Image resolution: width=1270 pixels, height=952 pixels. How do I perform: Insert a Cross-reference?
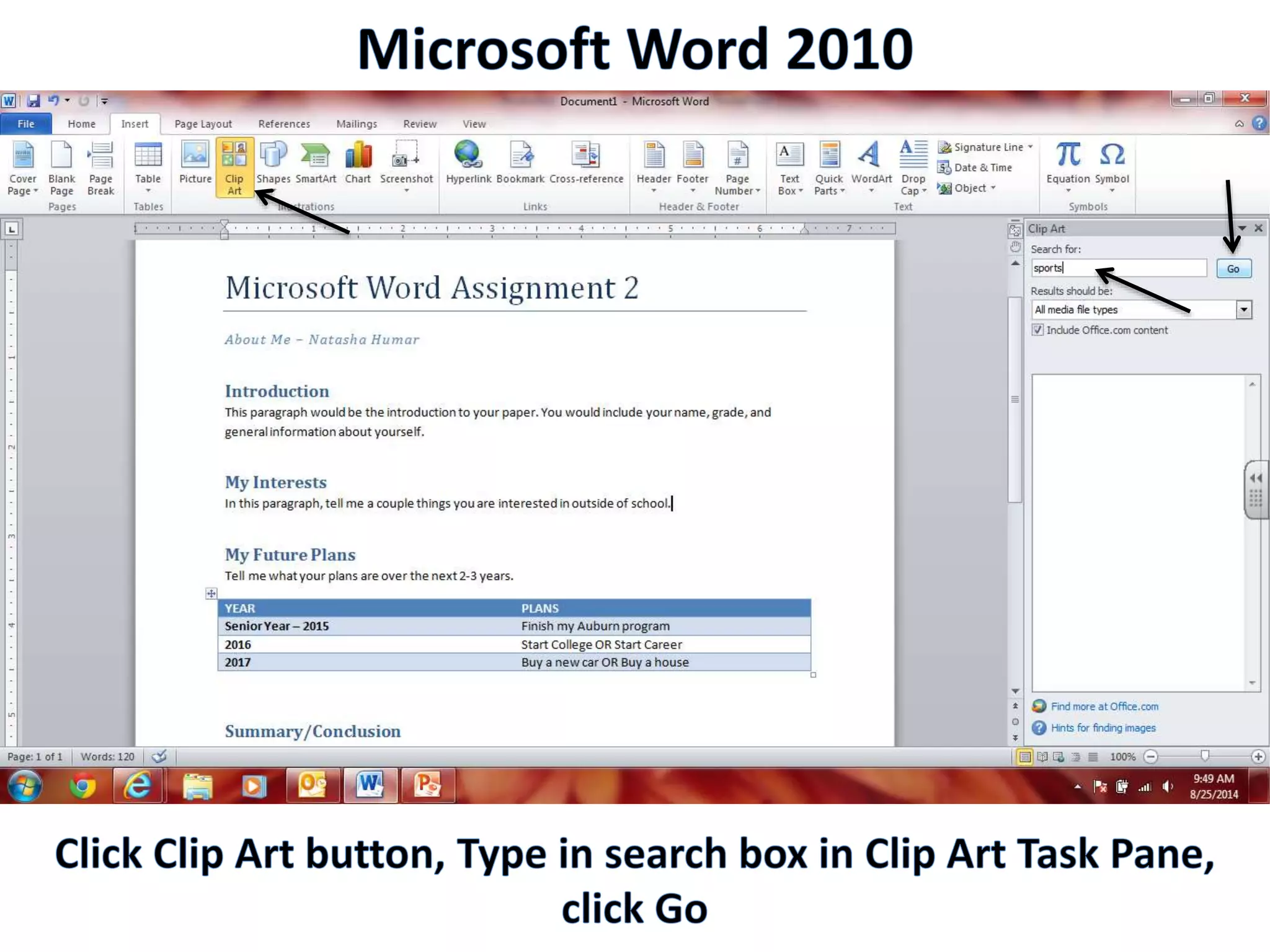click(586, 162)
